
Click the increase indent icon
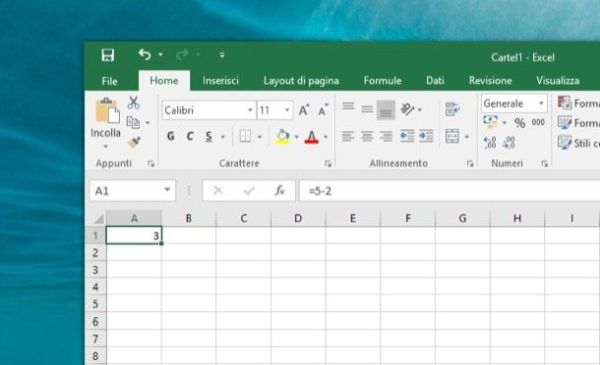tap(426, 136)
